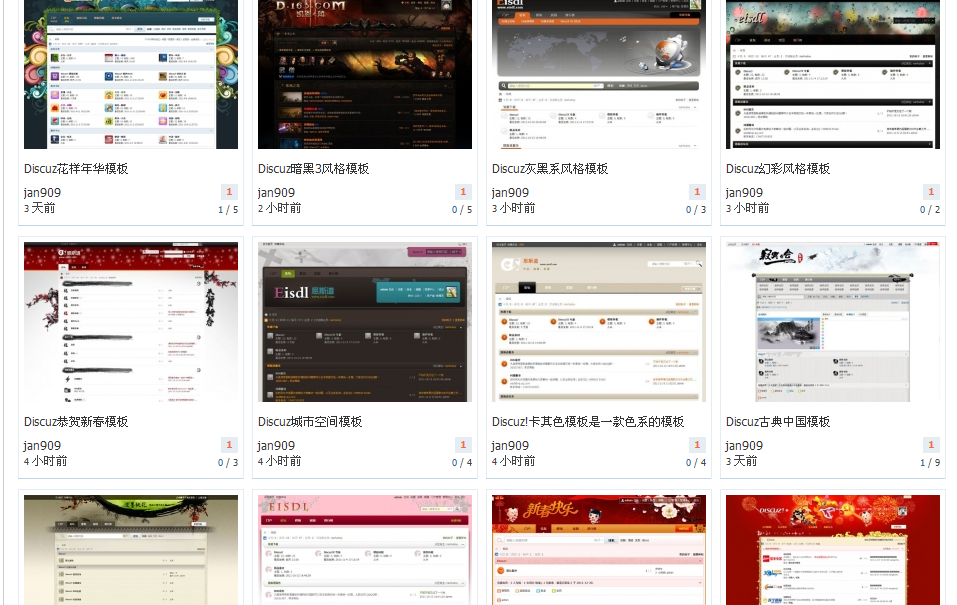This screenshot has width=957, height=605.
Task: Click the '4 小时前' time under Discuz城市空间模板
Action: (x=280, y=462)
